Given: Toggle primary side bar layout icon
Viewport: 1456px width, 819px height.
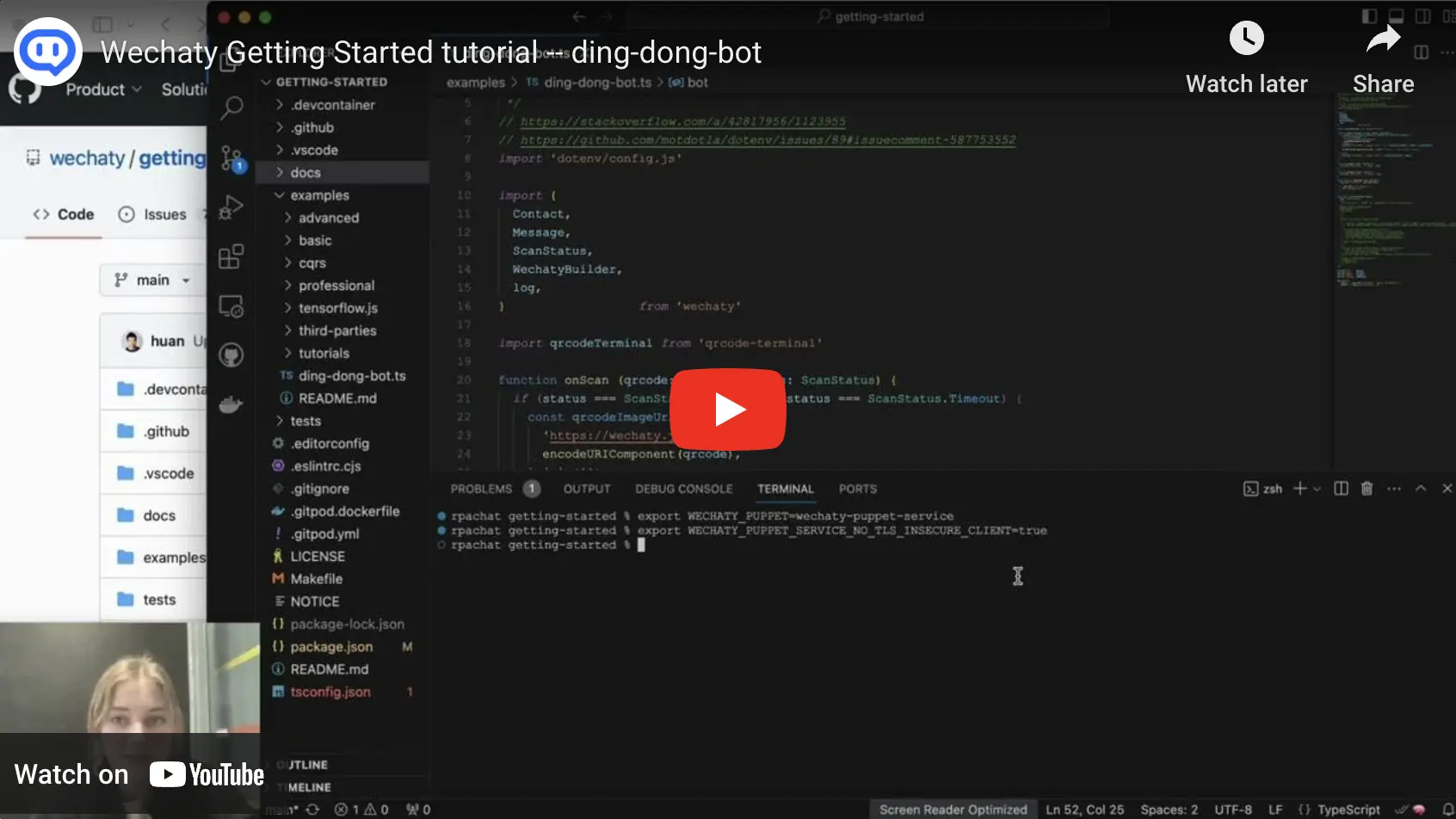Looking at the screenshot, I should point(1369,16).
